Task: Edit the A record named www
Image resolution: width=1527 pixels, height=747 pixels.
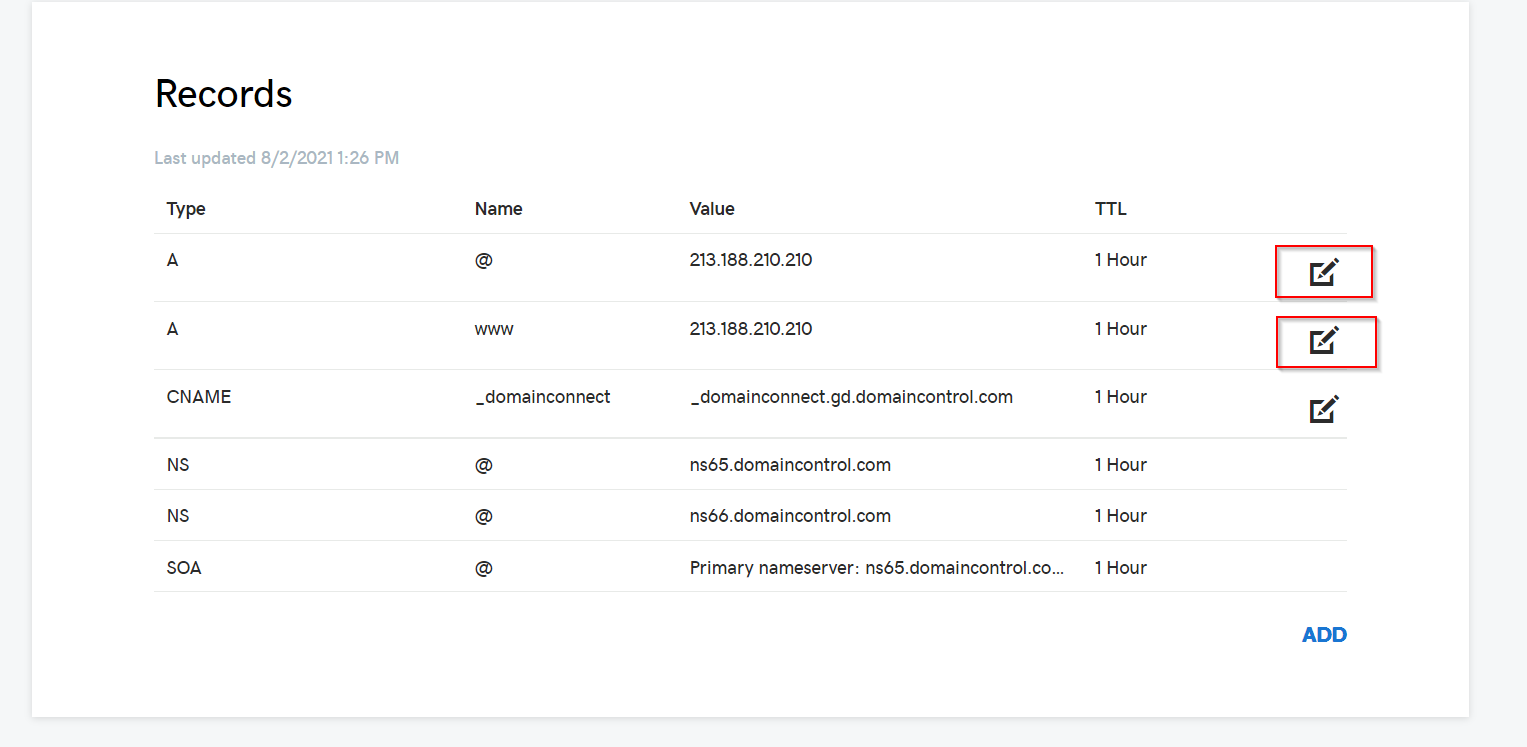Action: (1324, 341)
